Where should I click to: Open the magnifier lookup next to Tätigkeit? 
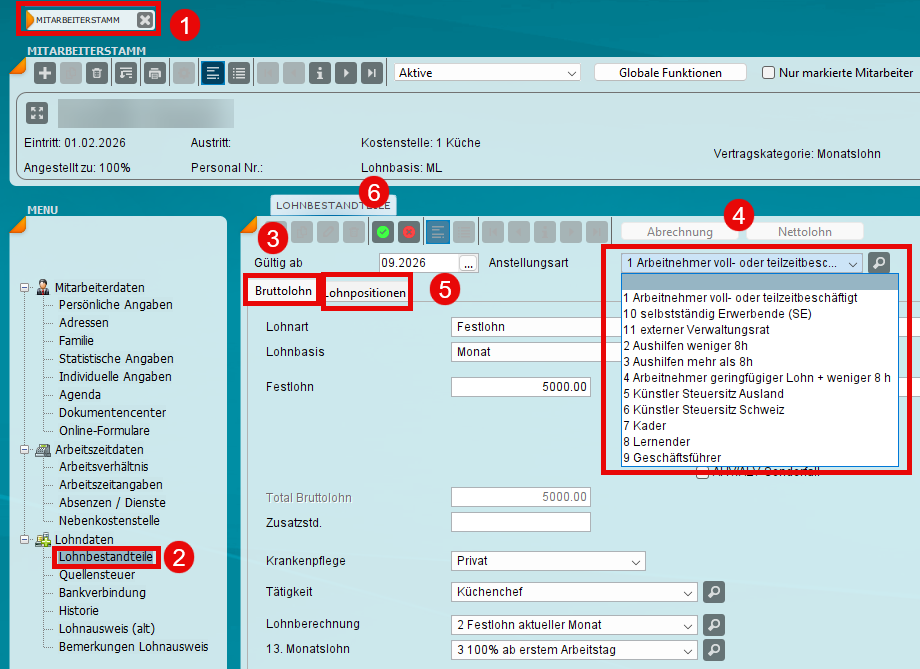(x=714, y=592)
